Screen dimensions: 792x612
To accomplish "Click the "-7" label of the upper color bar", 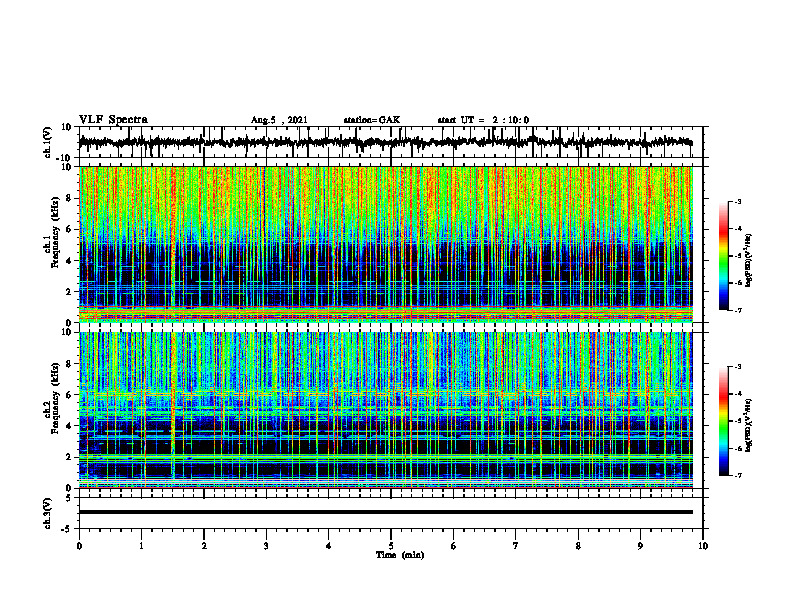I will pos(738,310).
